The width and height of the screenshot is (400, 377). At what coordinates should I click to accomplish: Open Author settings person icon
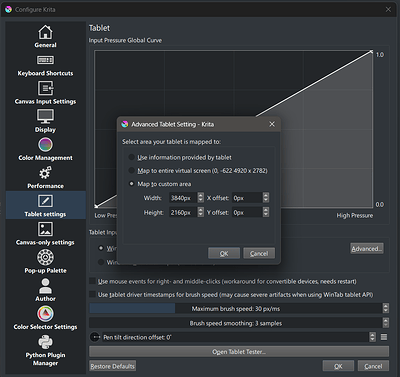coord(45,286)
